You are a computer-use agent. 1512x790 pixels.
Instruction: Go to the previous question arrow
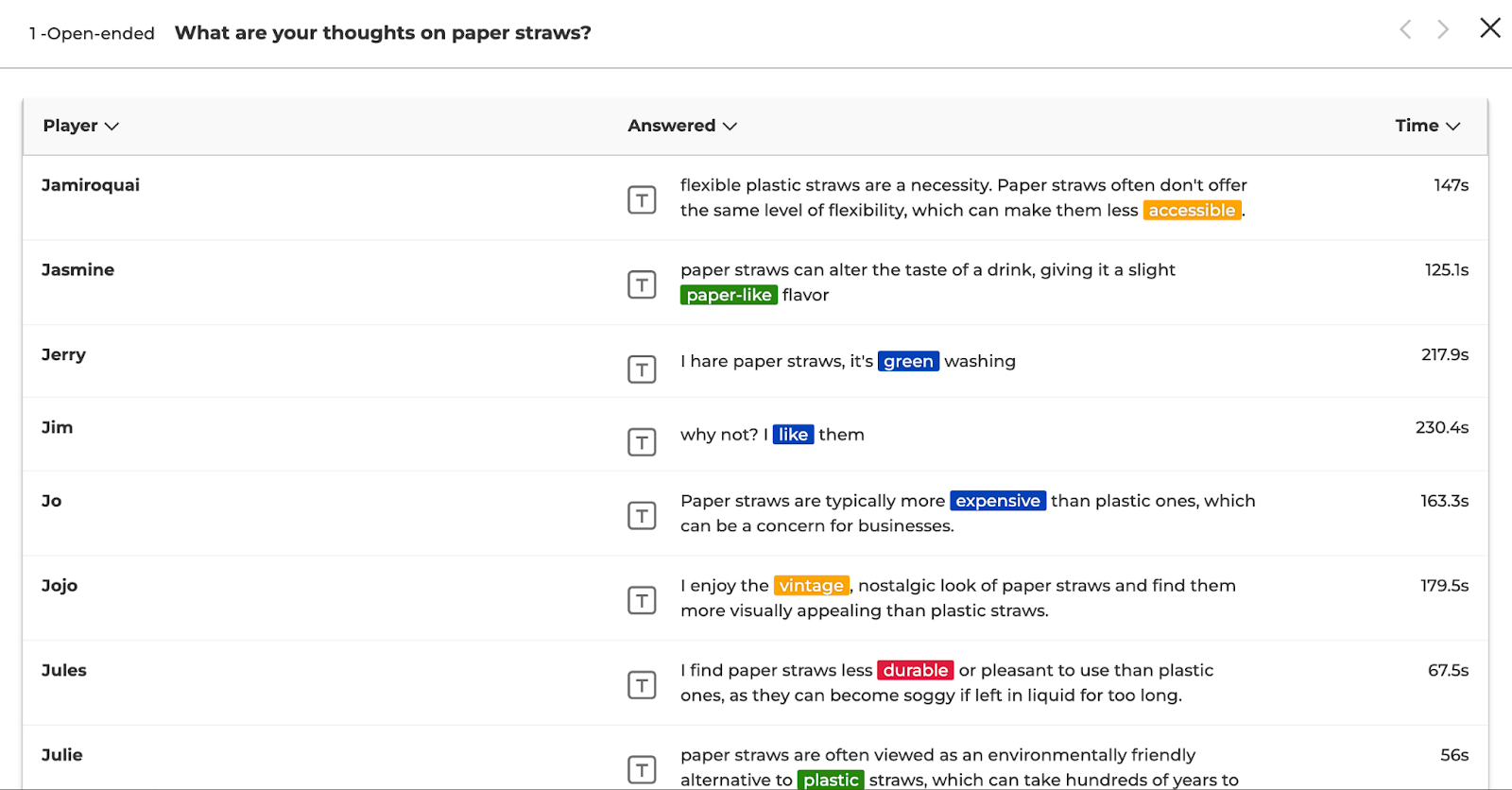click(x=1405, y=29)
